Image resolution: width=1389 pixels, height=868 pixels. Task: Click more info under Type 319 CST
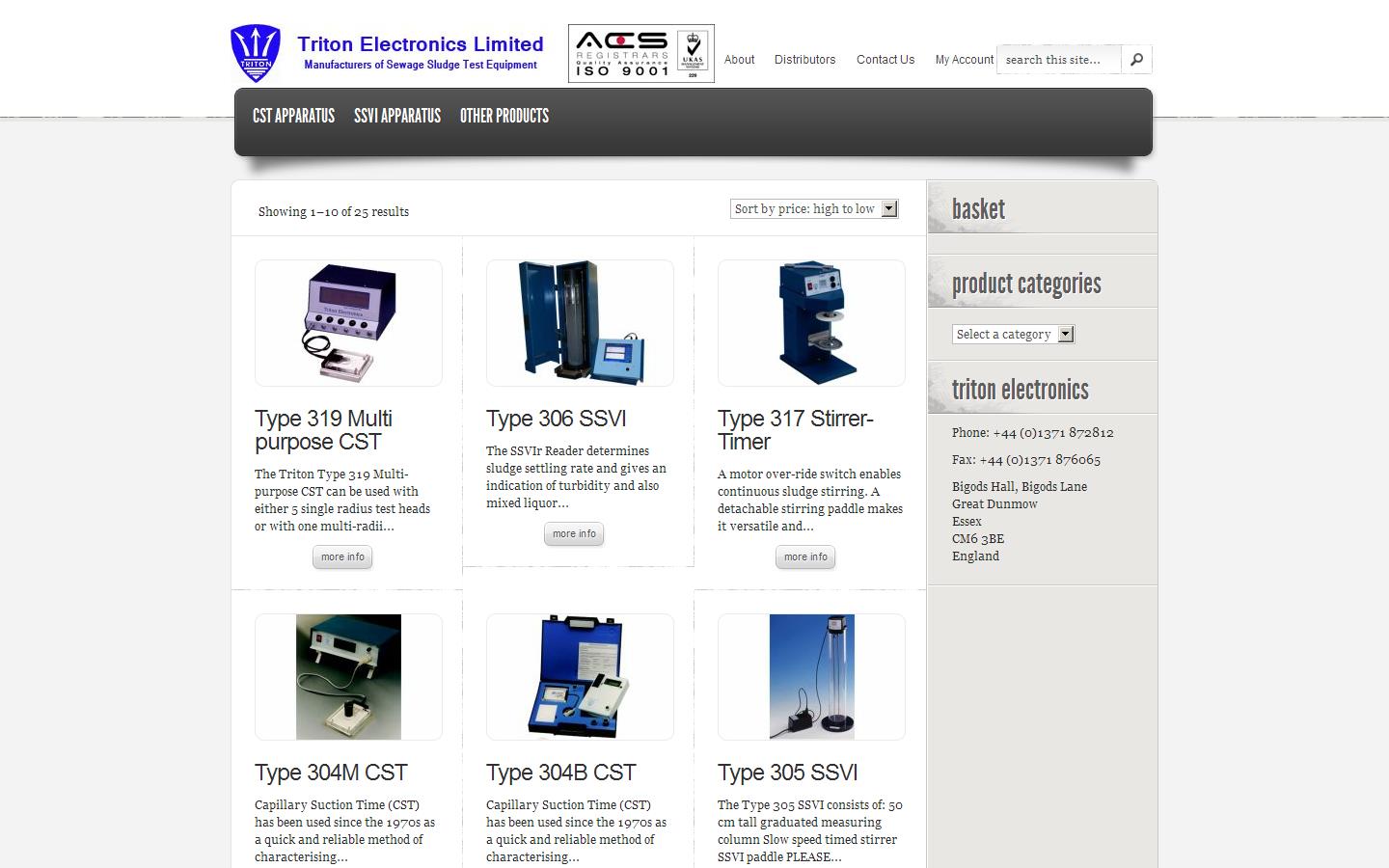pyautogui.click(x=341, y=556)
